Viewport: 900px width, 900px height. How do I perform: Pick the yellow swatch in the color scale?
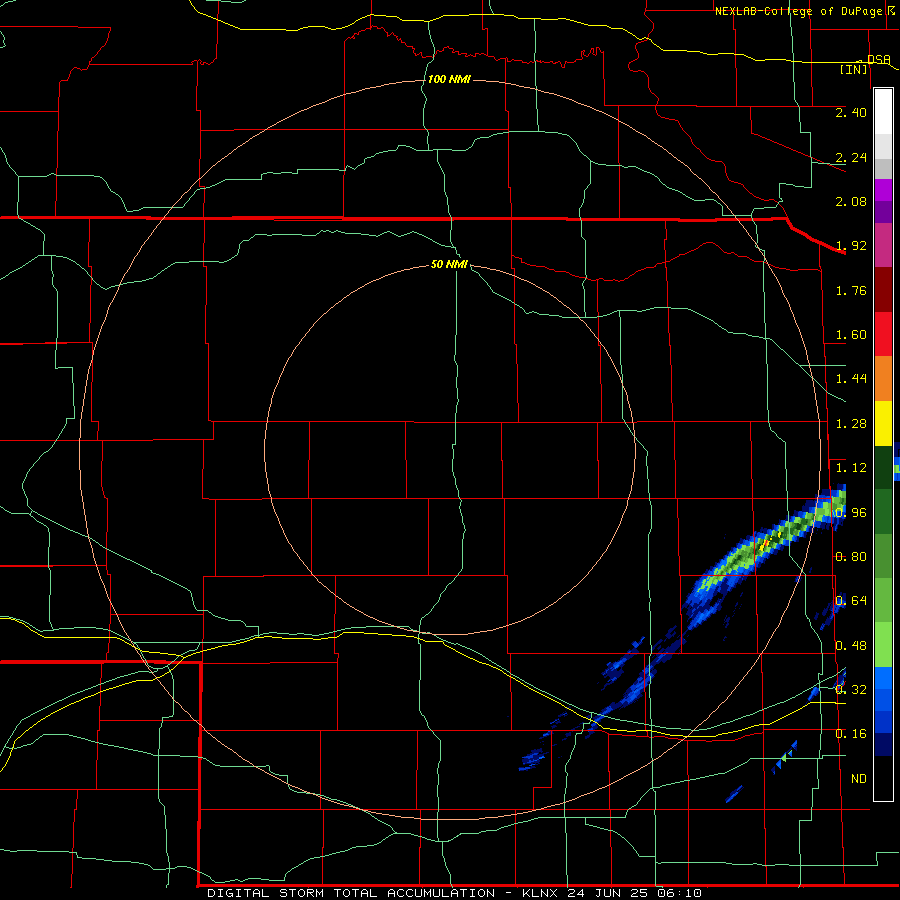click(883, 423)
